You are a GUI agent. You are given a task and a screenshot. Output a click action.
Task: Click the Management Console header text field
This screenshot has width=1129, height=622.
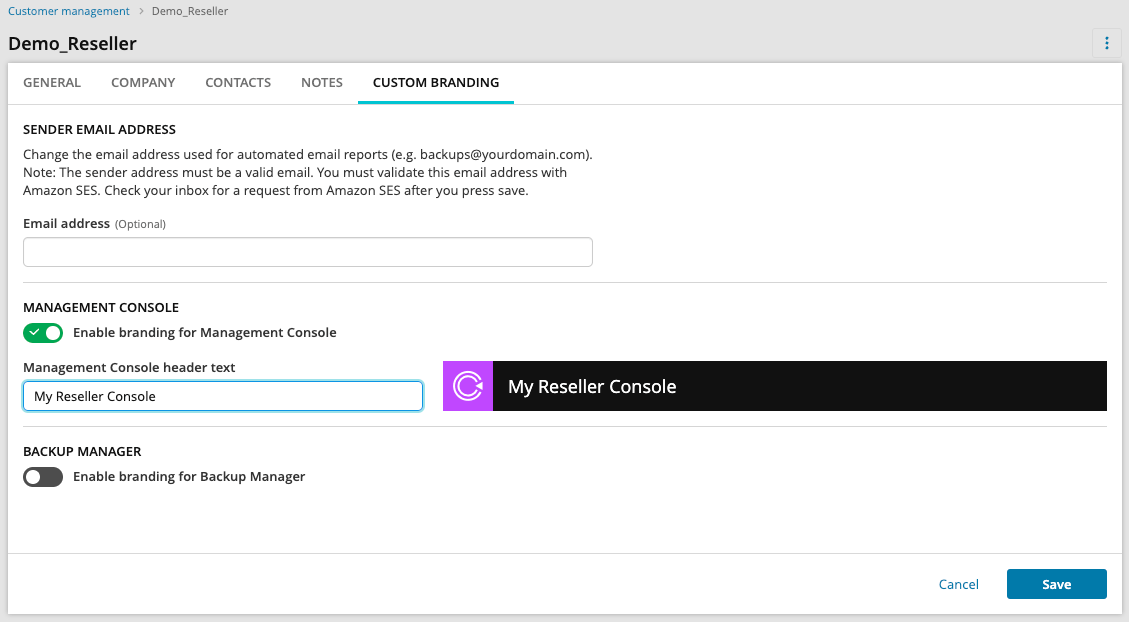point(223,396)
